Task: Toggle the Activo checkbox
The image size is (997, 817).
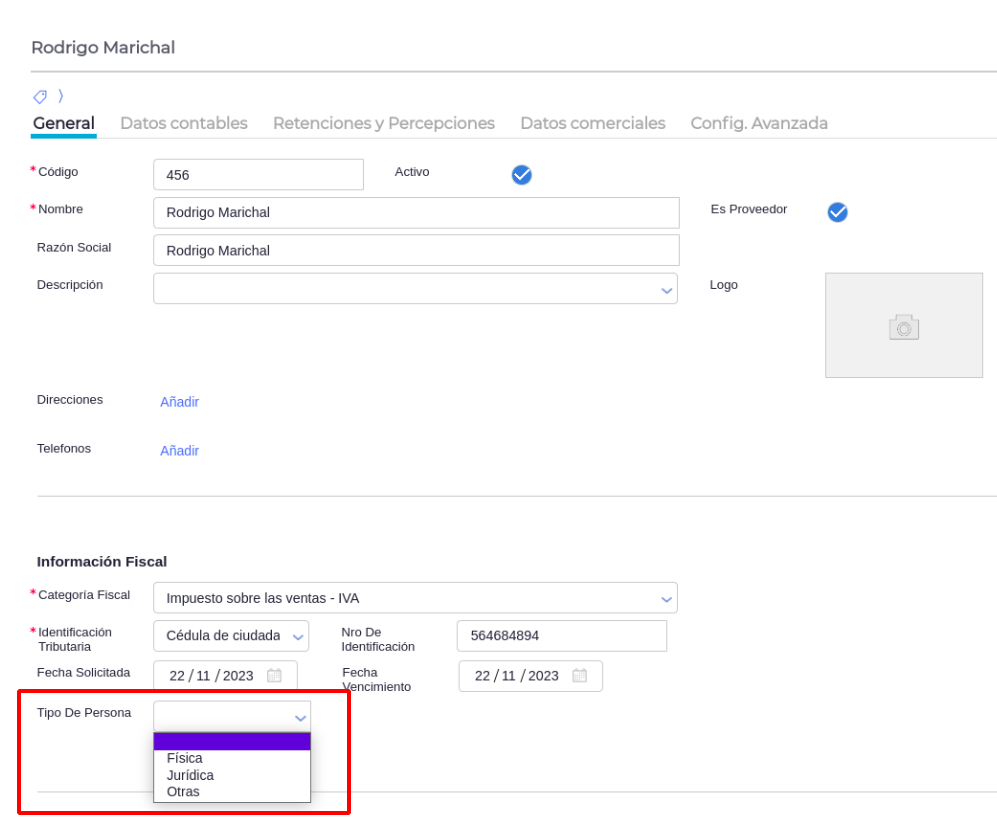Action: pyautogui.click(x=521, y=175)
